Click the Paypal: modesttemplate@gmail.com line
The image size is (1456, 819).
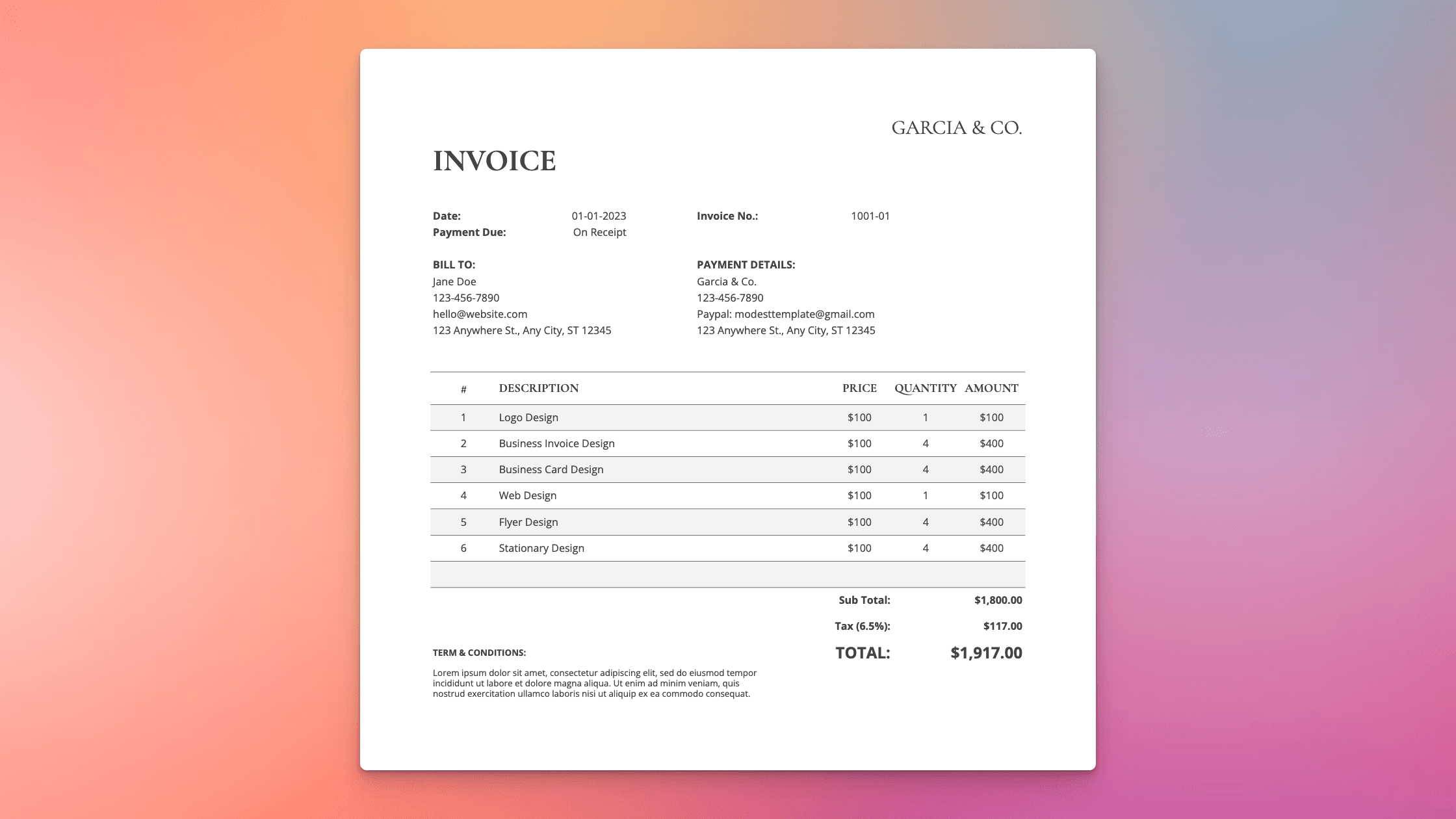[x=786, y=314]
